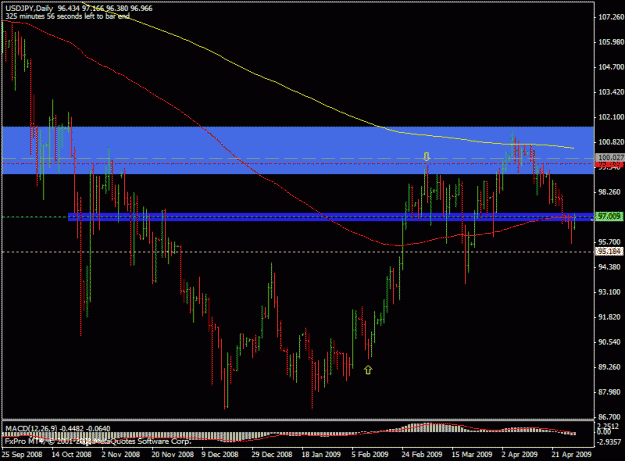
Task: Select the white dashed horizontal line at 95.184
Action: (x=298, y=251)
